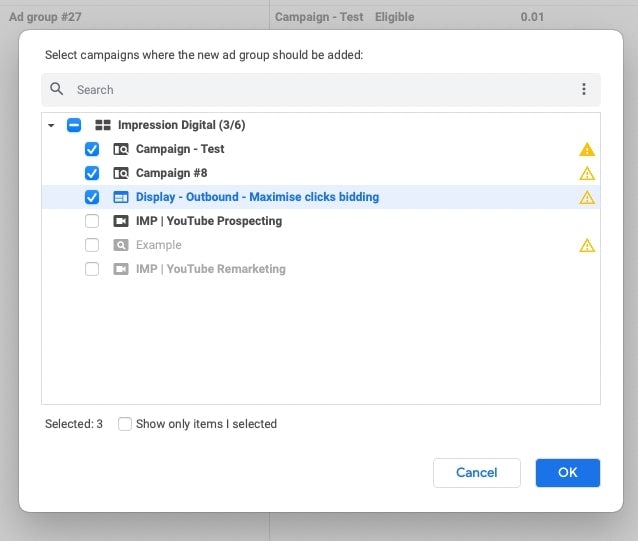Click into the Search campaigns field

[320, 89]
